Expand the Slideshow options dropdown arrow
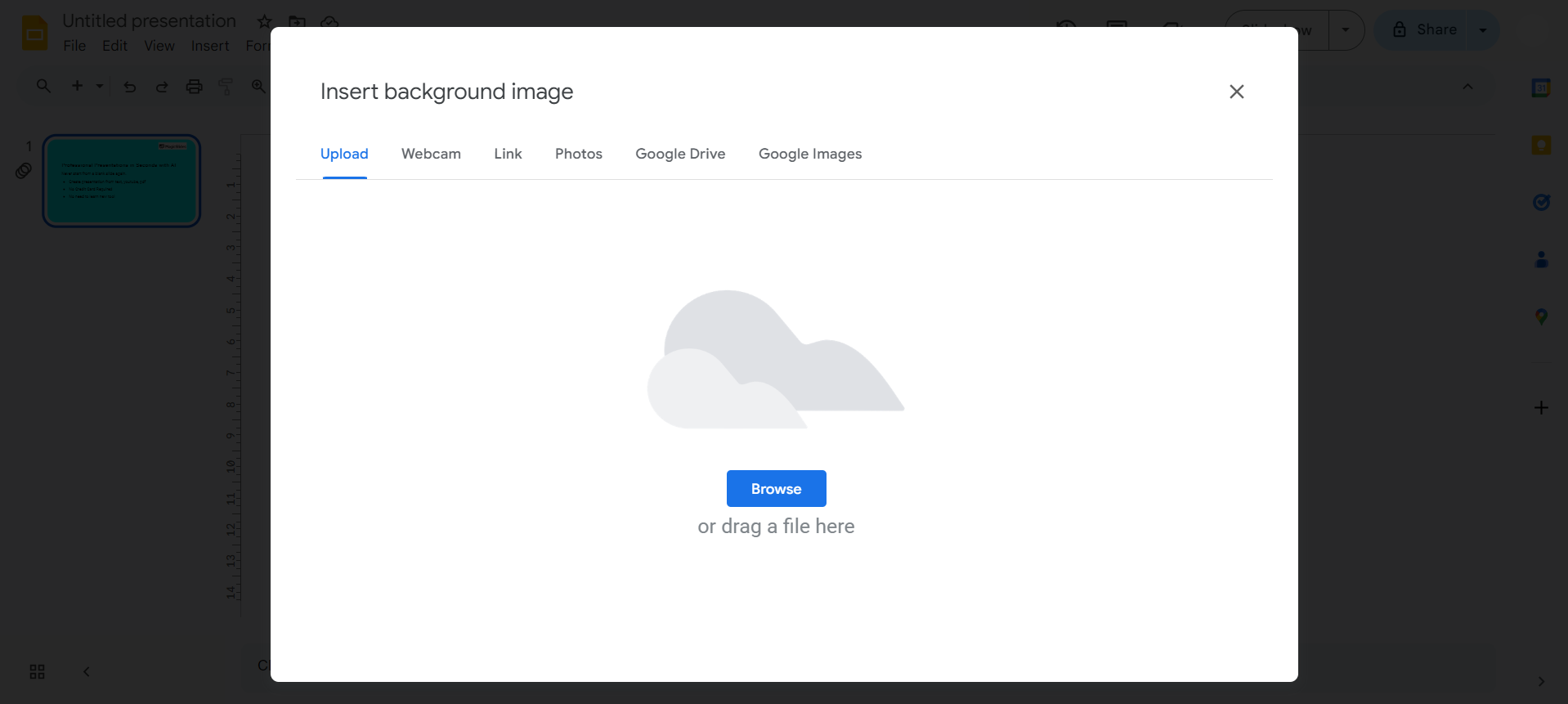 1346,30
